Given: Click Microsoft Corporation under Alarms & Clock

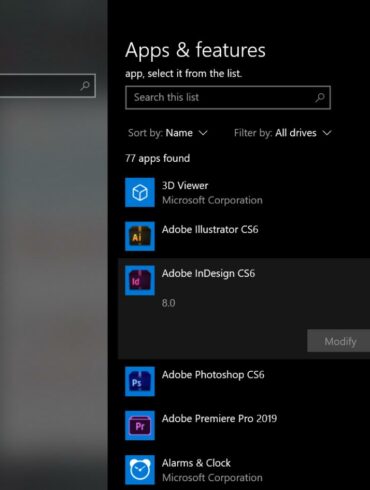Looking at the screenshot, I should [x=212, y=478].
